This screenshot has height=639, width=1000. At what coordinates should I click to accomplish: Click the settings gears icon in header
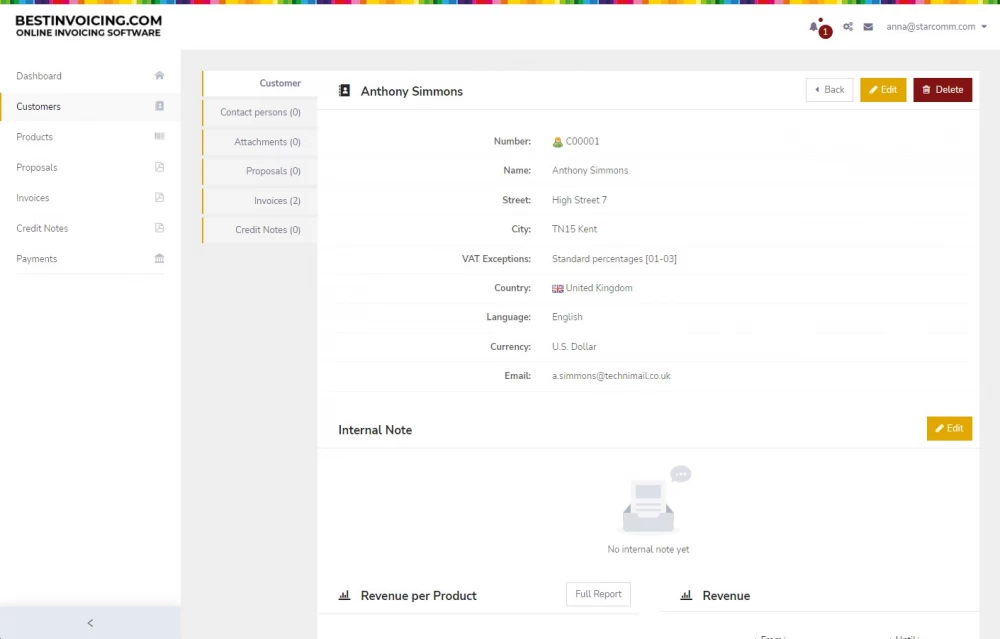[848, 27]
